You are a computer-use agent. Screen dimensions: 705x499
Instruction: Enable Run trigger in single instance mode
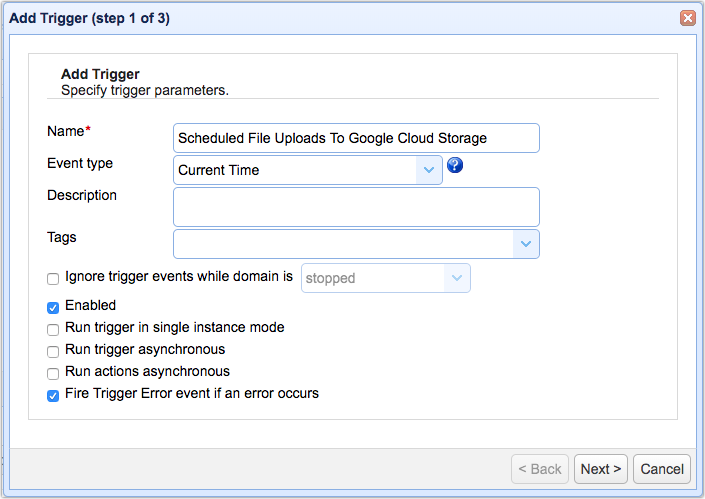[x=53, y=329]
